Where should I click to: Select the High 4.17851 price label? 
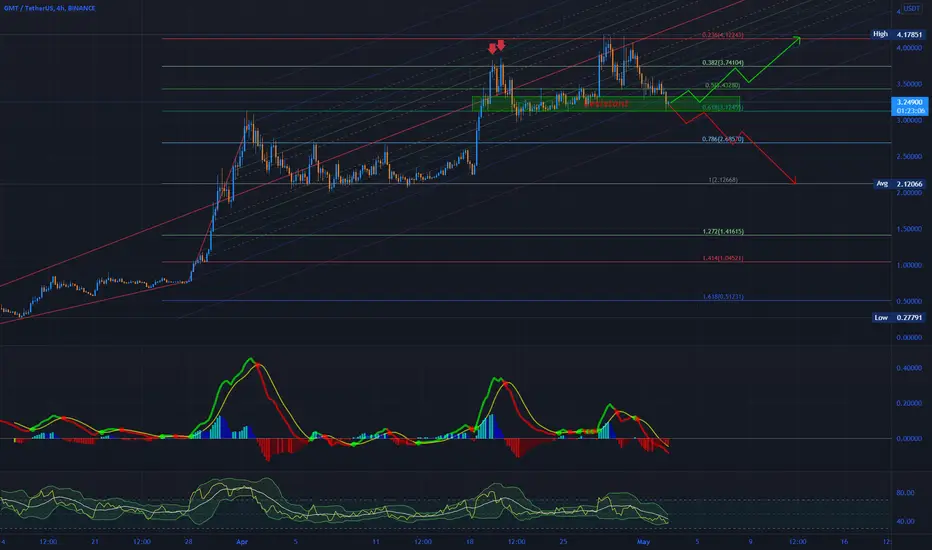[x=898, y=34]
